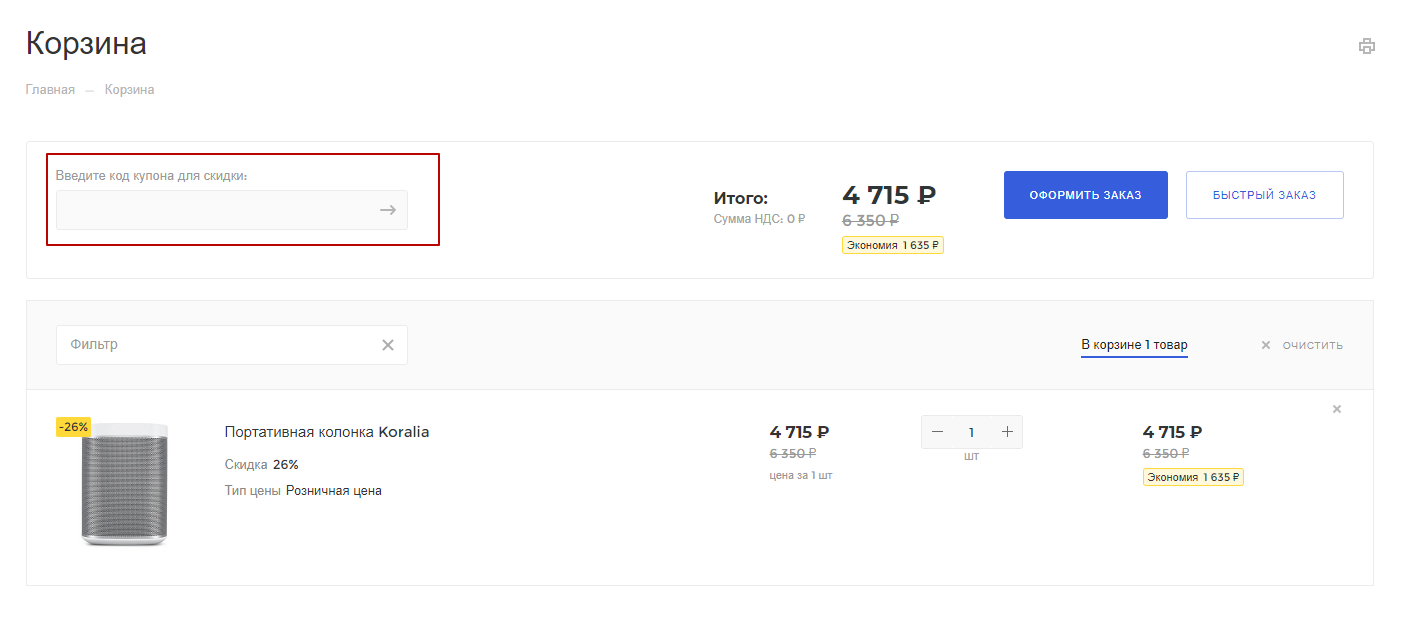Click the coupon code input field
Image resolution: width=1404 pixels, height=632 pixels.
[232, 210]
